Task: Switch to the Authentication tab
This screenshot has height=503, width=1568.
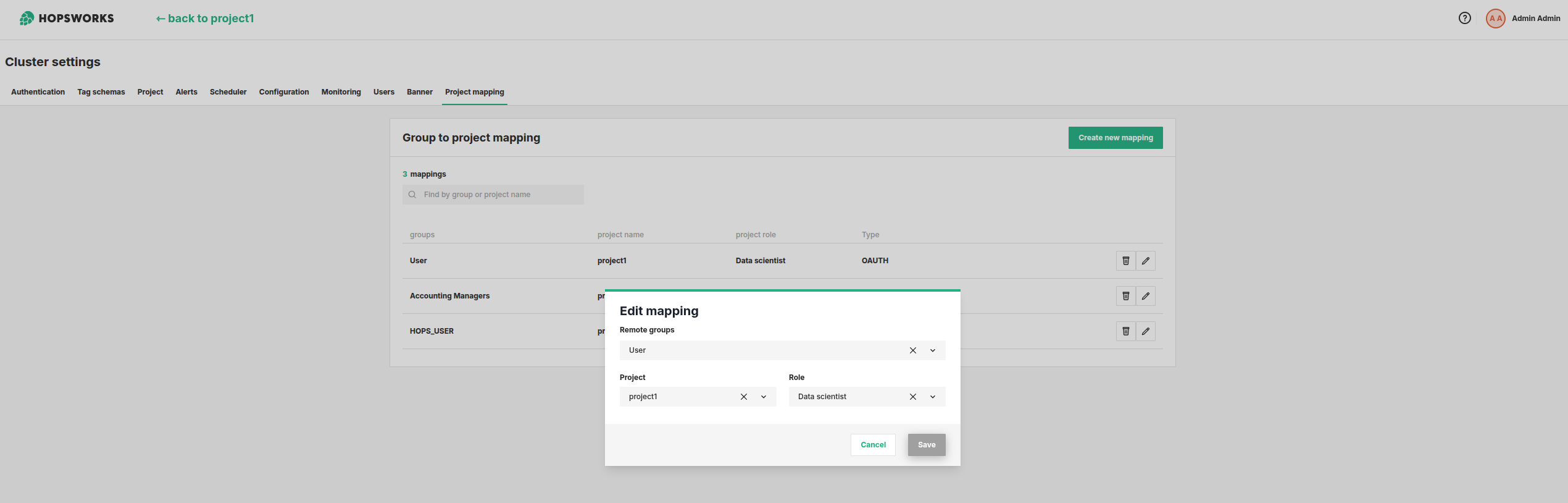Action: tap(38, 92)
